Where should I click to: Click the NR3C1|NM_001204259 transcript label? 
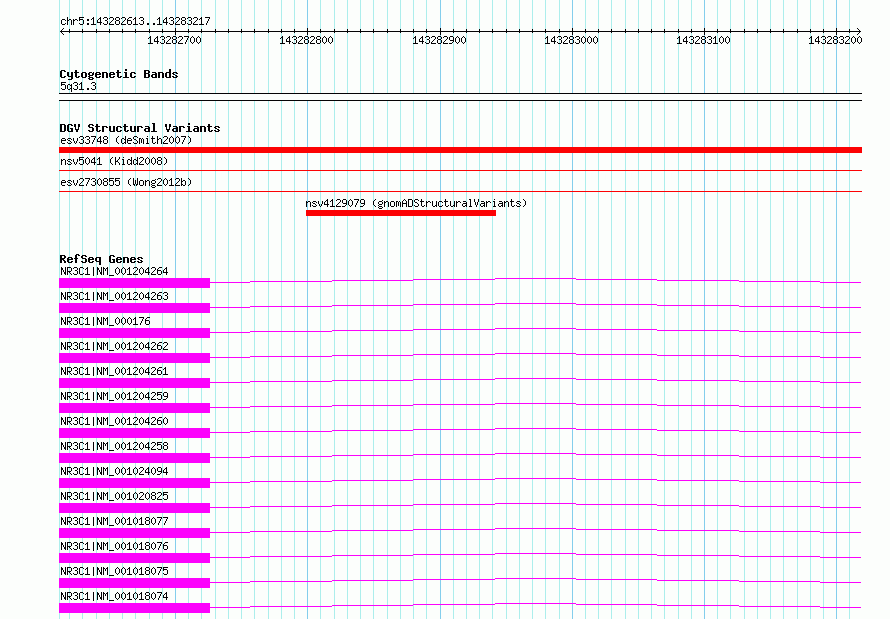(x=114, y=396)
